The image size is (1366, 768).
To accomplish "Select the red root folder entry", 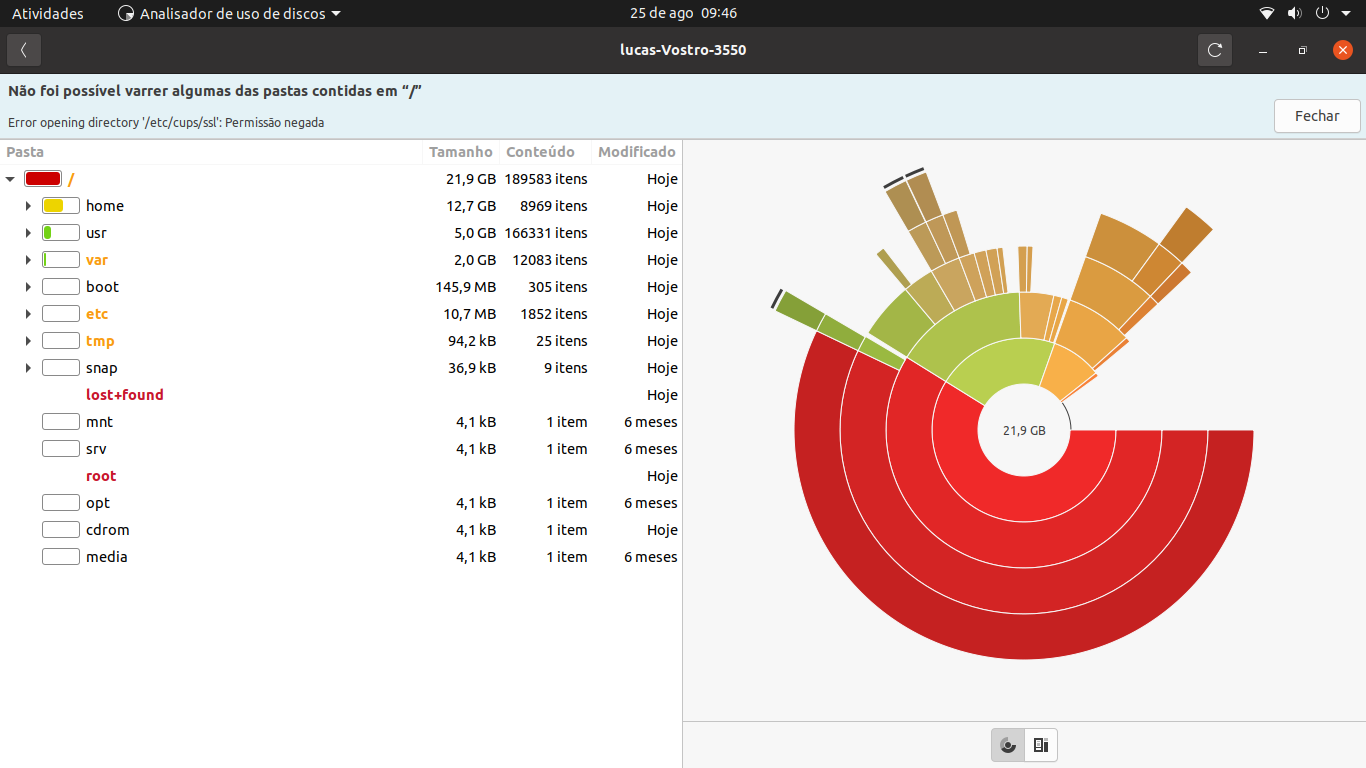I will [101, 476].
